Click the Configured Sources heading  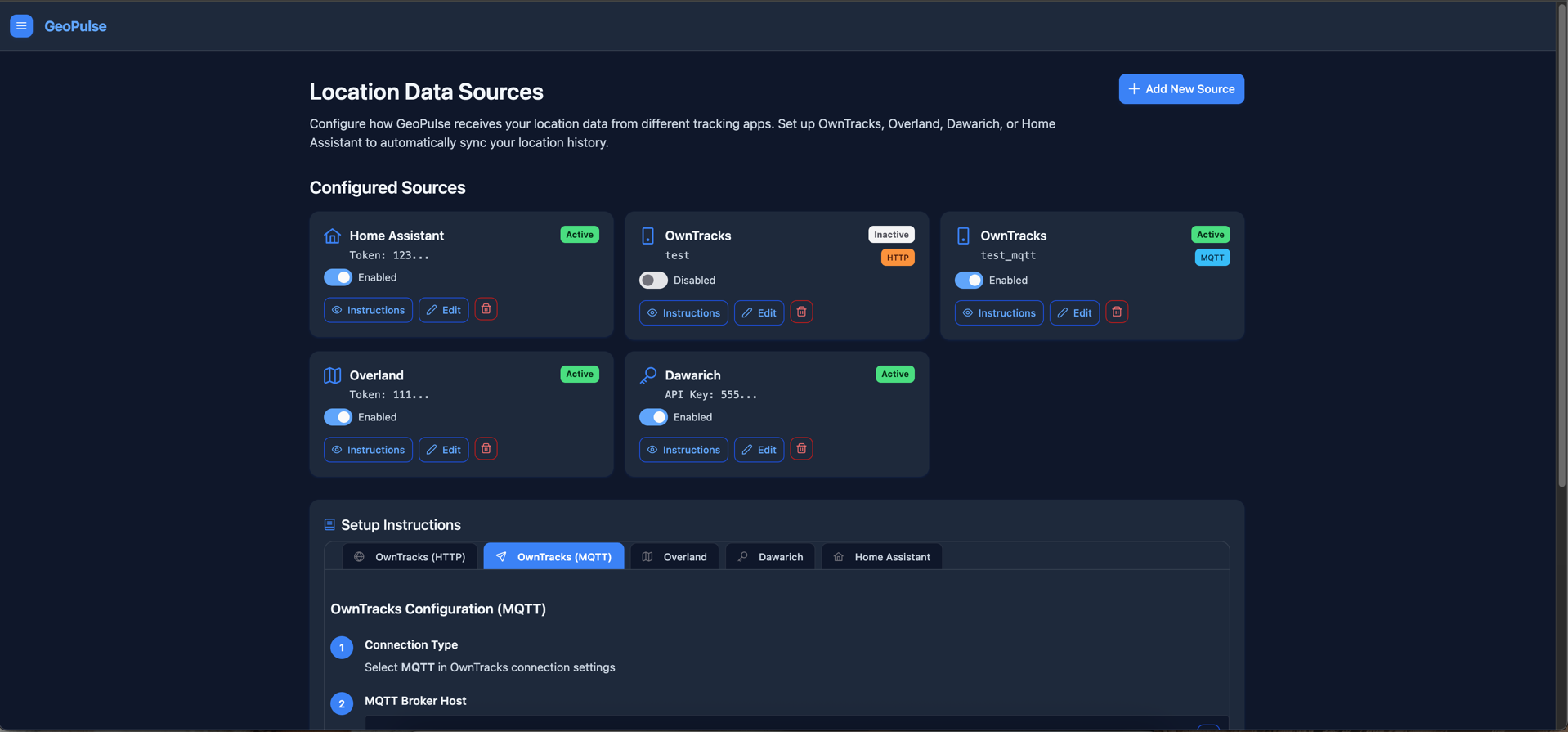click(388, 187)
